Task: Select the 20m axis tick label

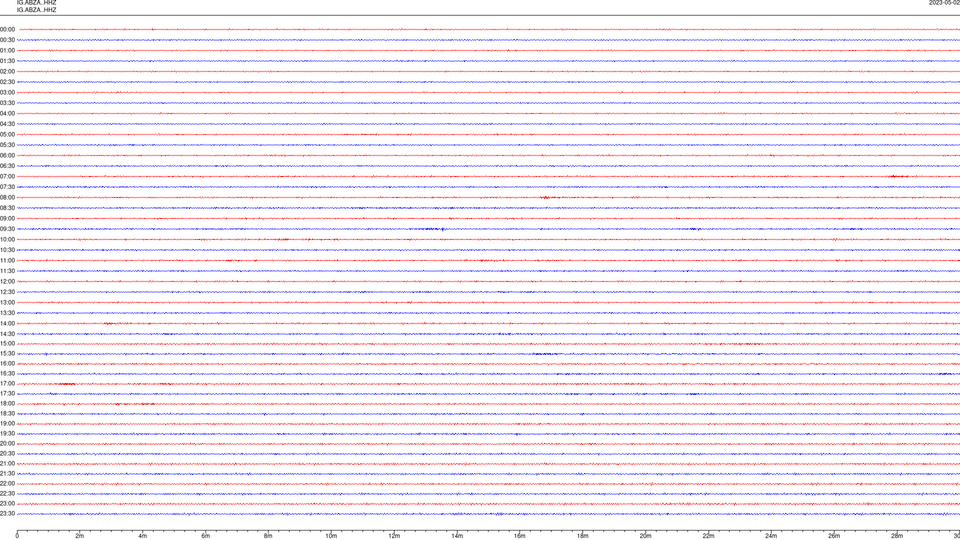Action: pyautogui.click(x=646, y=536)
